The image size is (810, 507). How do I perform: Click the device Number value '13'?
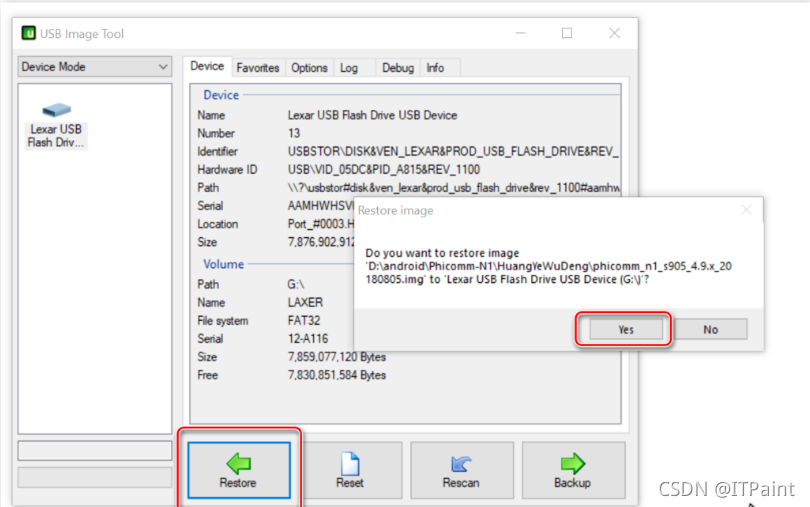[x=294, y=133]
